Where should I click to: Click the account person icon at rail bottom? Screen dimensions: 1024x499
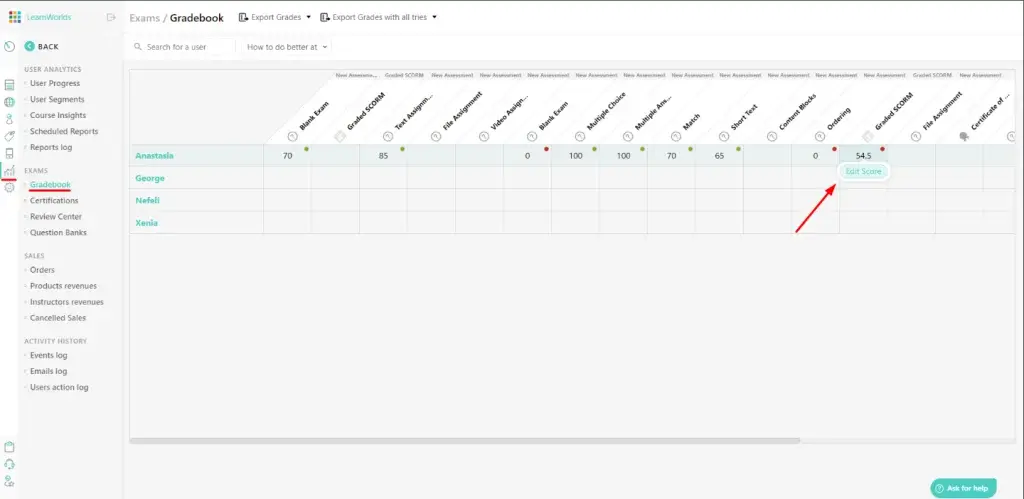(x=9, y=481)
